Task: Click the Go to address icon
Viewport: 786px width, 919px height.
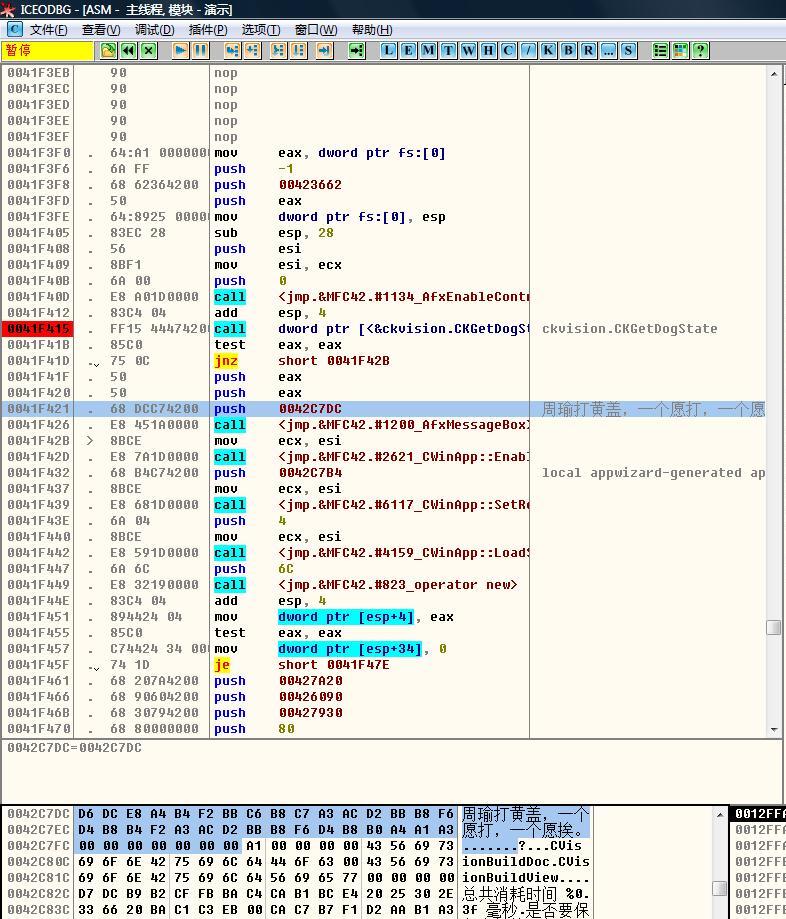Action: pos(356,50)
